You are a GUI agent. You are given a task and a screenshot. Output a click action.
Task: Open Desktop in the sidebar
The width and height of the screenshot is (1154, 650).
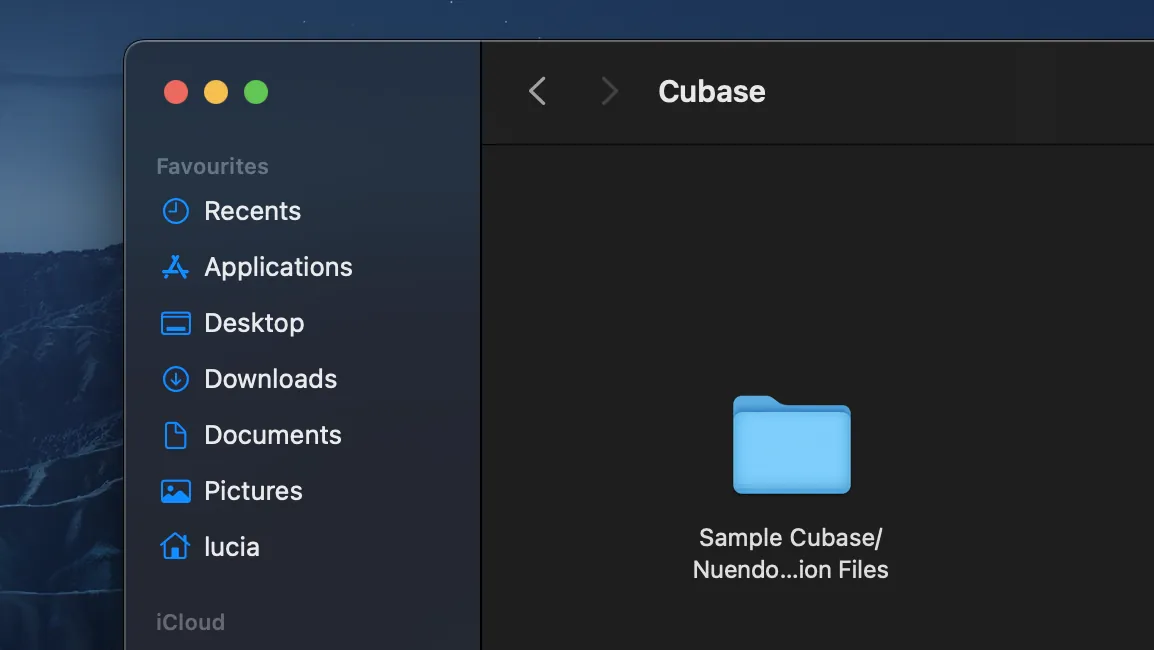click(x=254, y=323)
